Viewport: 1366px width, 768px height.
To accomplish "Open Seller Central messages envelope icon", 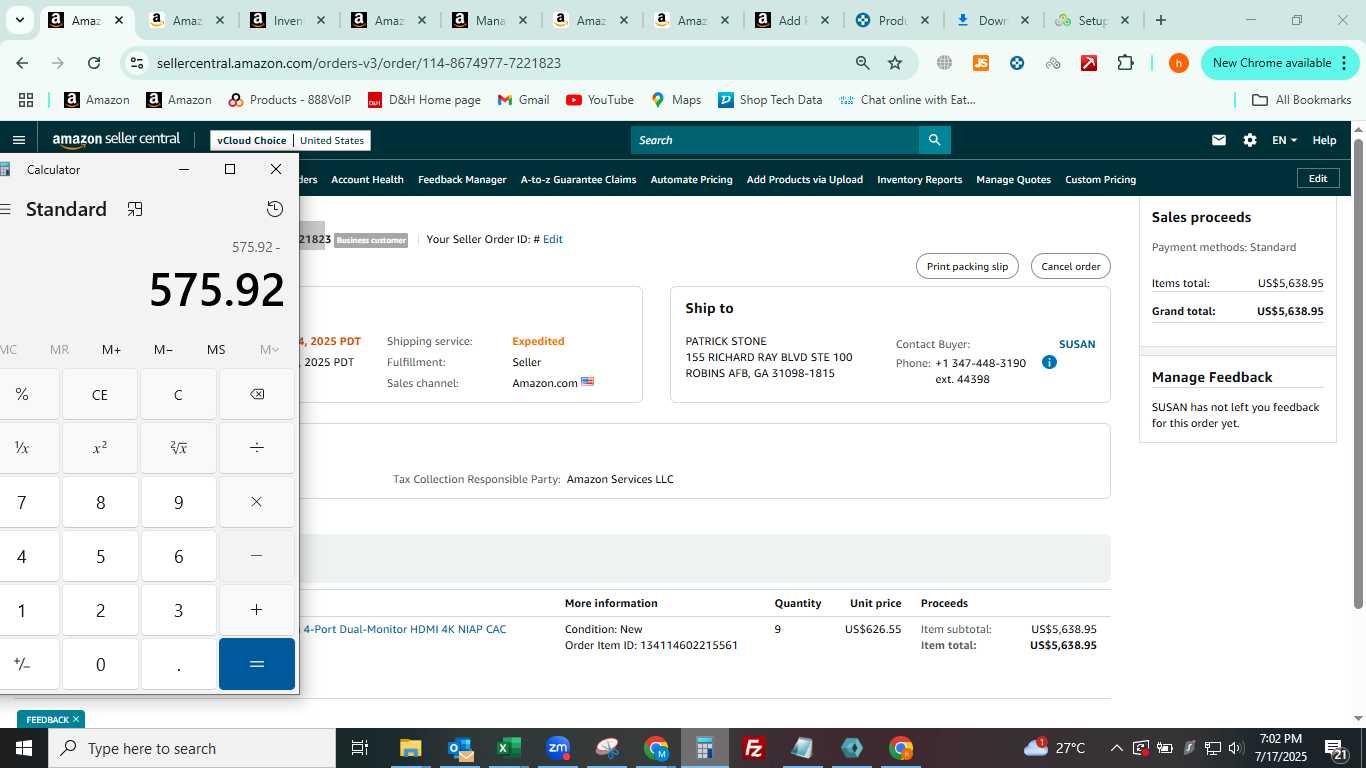I will click(x=1218, y=140).
